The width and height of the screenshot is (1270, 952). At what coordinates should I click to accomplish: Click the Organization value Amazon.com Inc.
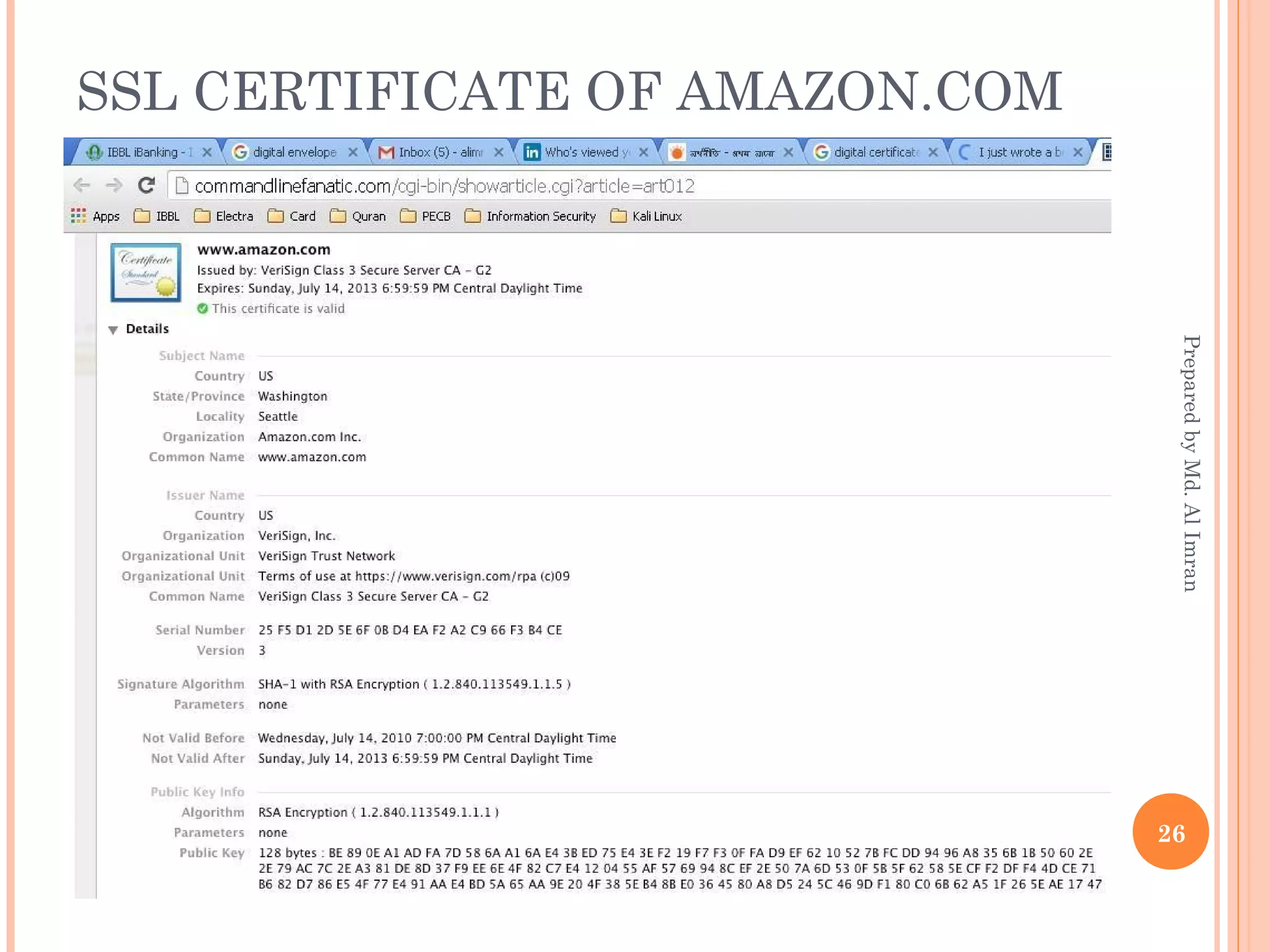tap(309, 437)
